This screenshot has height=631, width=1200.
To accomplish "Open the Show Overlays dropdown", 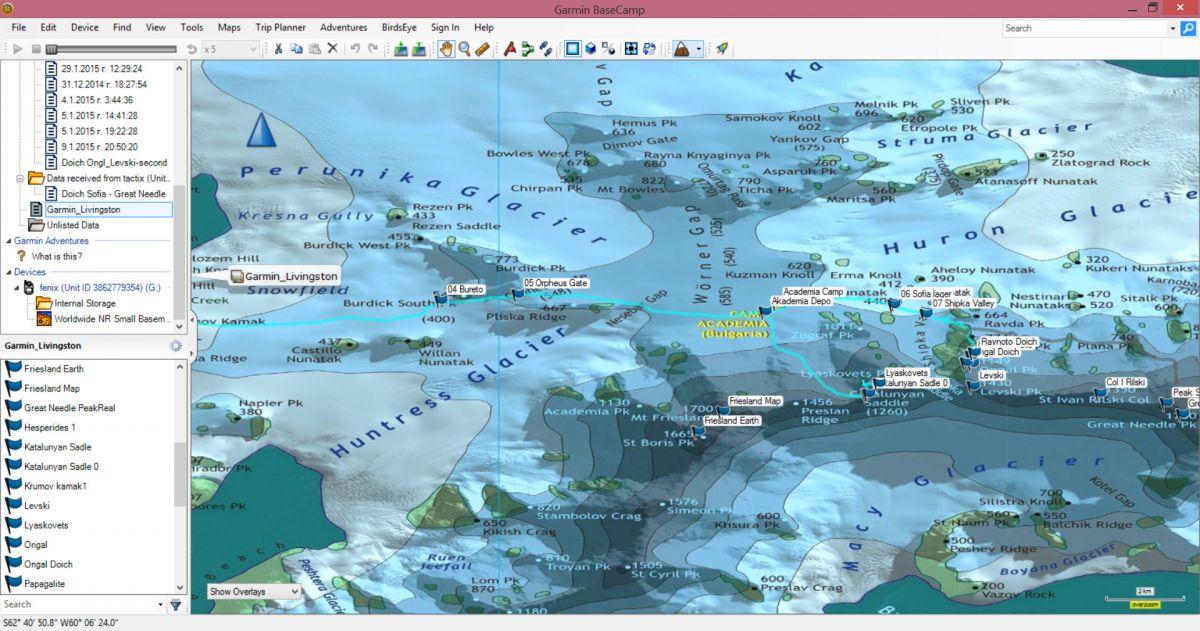I will [x=254, y=591].
